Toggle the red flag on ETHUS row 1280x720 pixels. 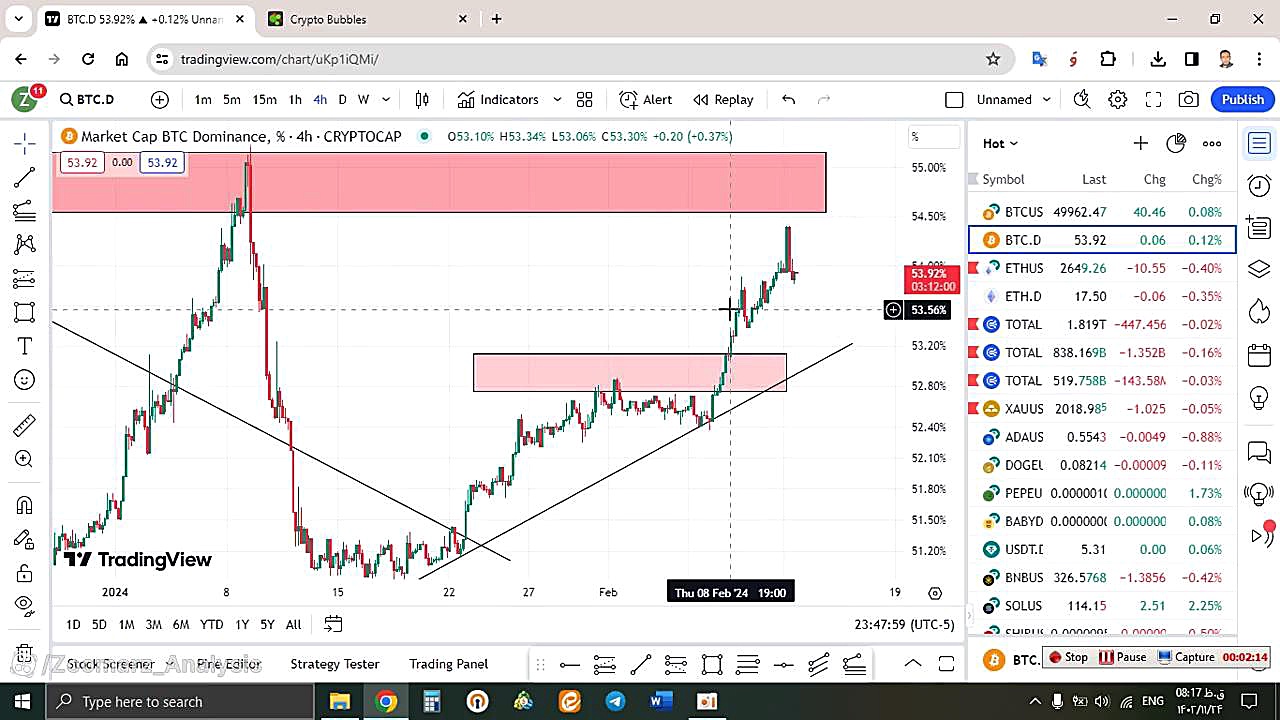973,267
